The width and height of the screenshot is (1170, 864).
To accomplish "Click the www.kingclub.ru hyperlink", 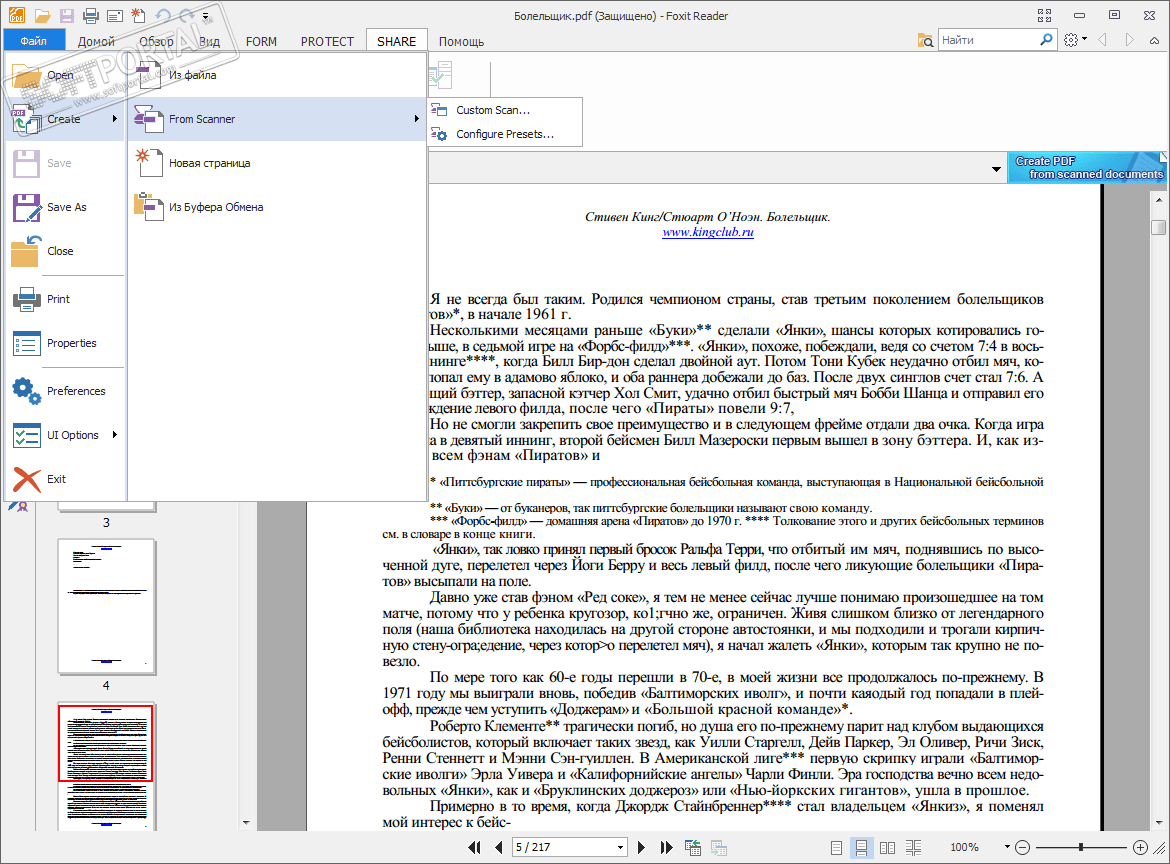I will [707, 232].
